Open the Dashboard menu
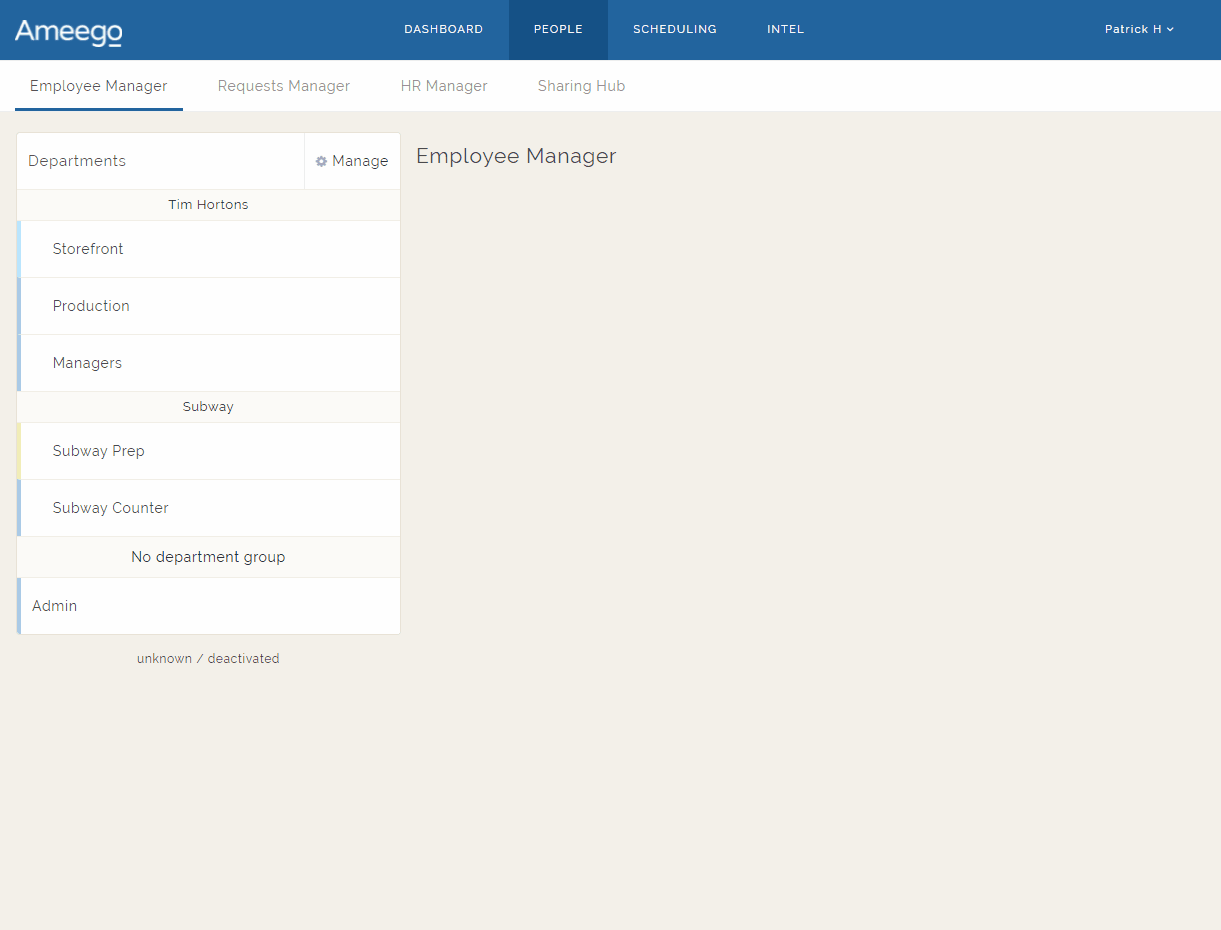The width and height of the screenshot is (1221, 930). click(x=443, y=30)
